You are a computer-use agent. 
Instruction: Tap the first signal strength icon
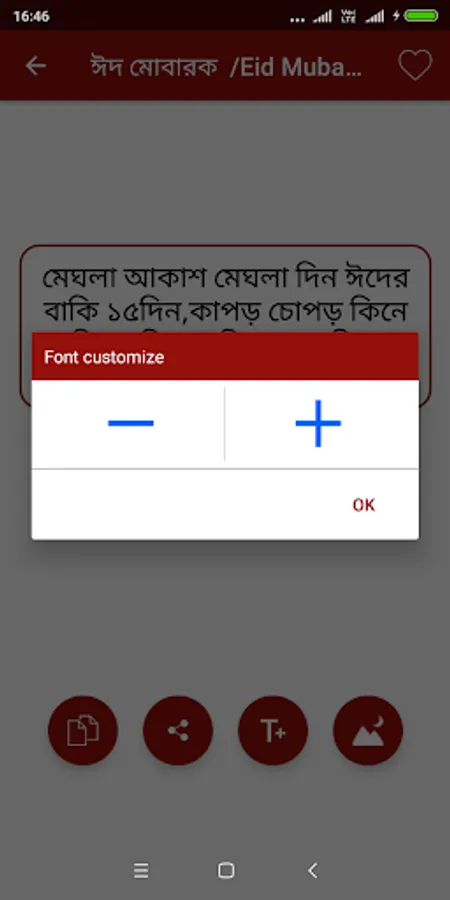click(x=322, y=17)
